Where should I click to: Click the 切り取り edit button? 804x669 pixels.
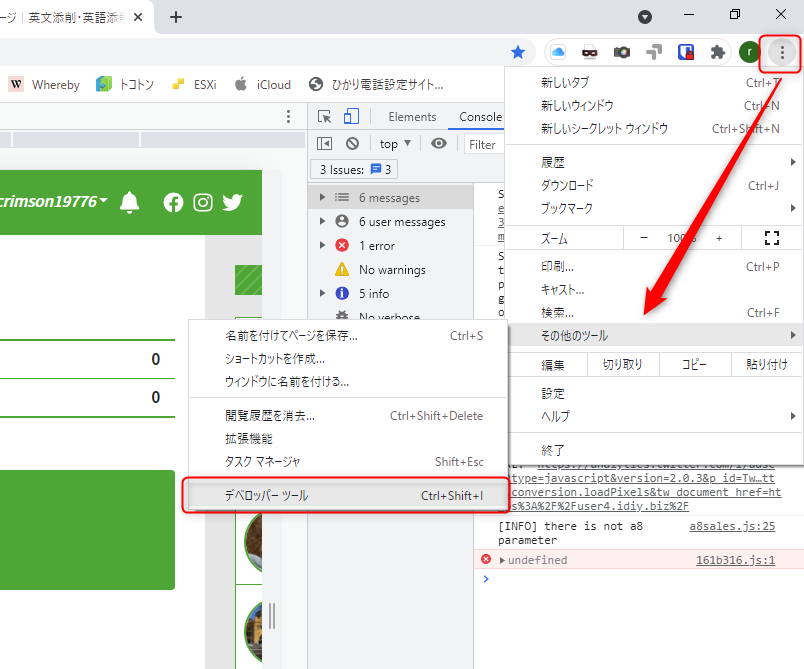click(x=622, y=364)
